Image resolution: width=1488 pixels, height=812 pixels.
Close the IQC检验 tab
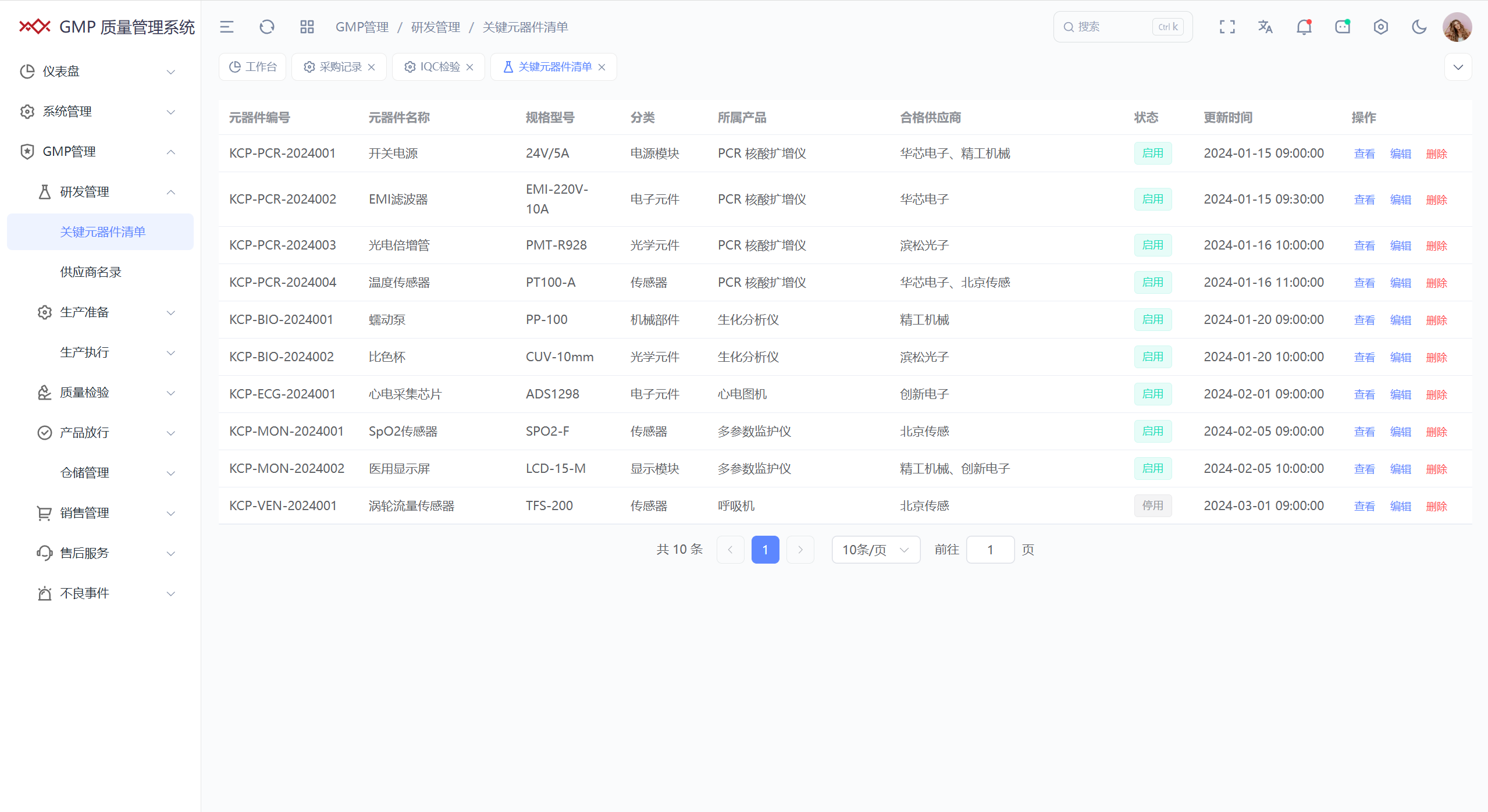(470, 67)
